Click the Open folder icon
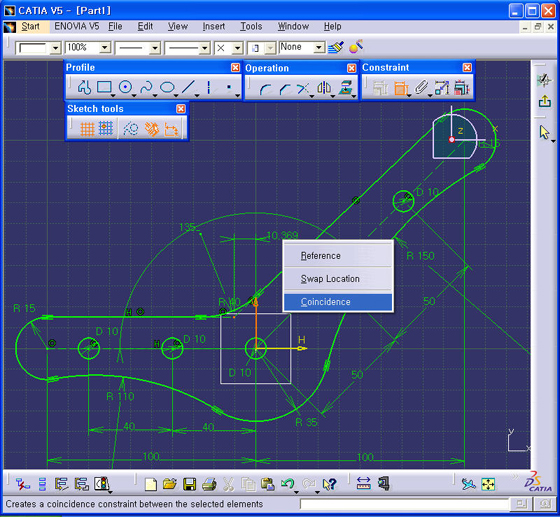The width and height of the screenshot is (560, 517). pos(170,484)
